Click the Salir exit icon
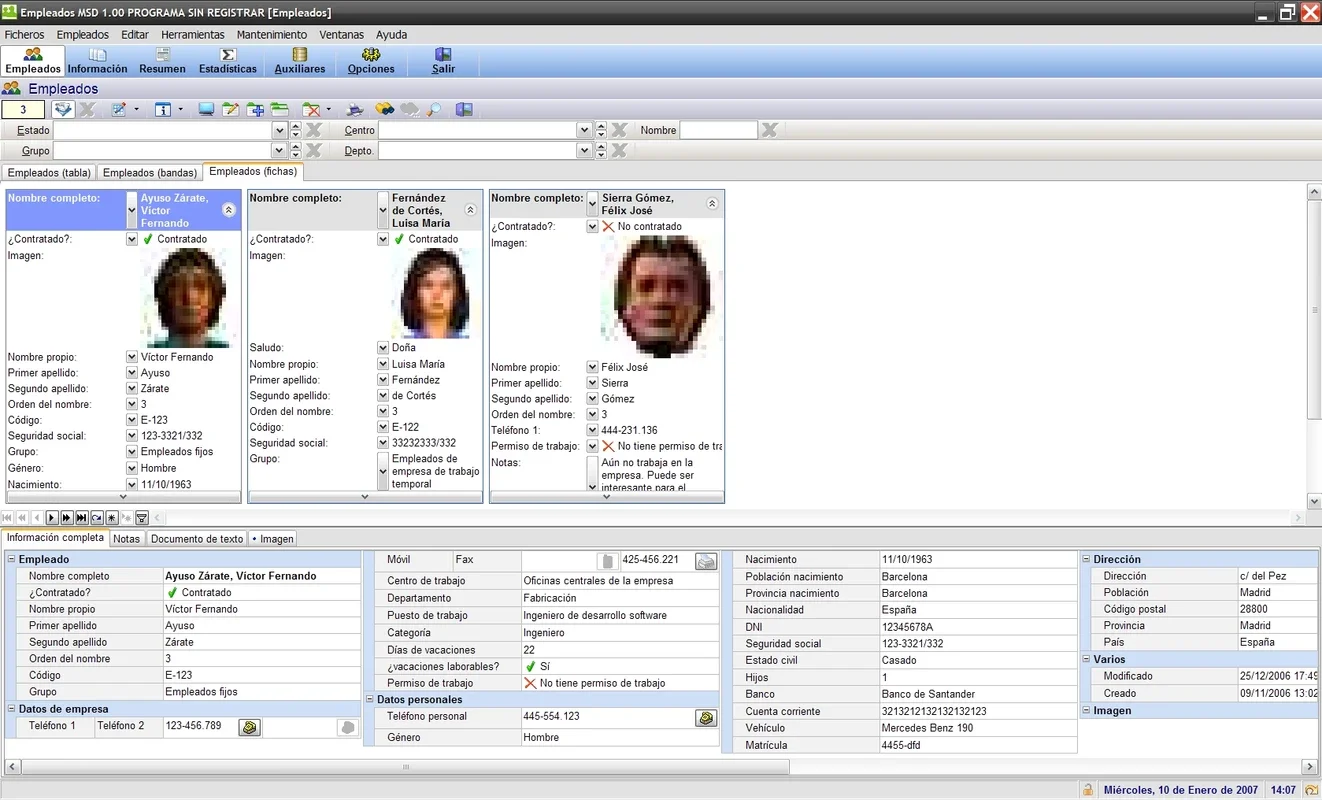Viewport: 1322px width, 800px height. coord(443,61)
